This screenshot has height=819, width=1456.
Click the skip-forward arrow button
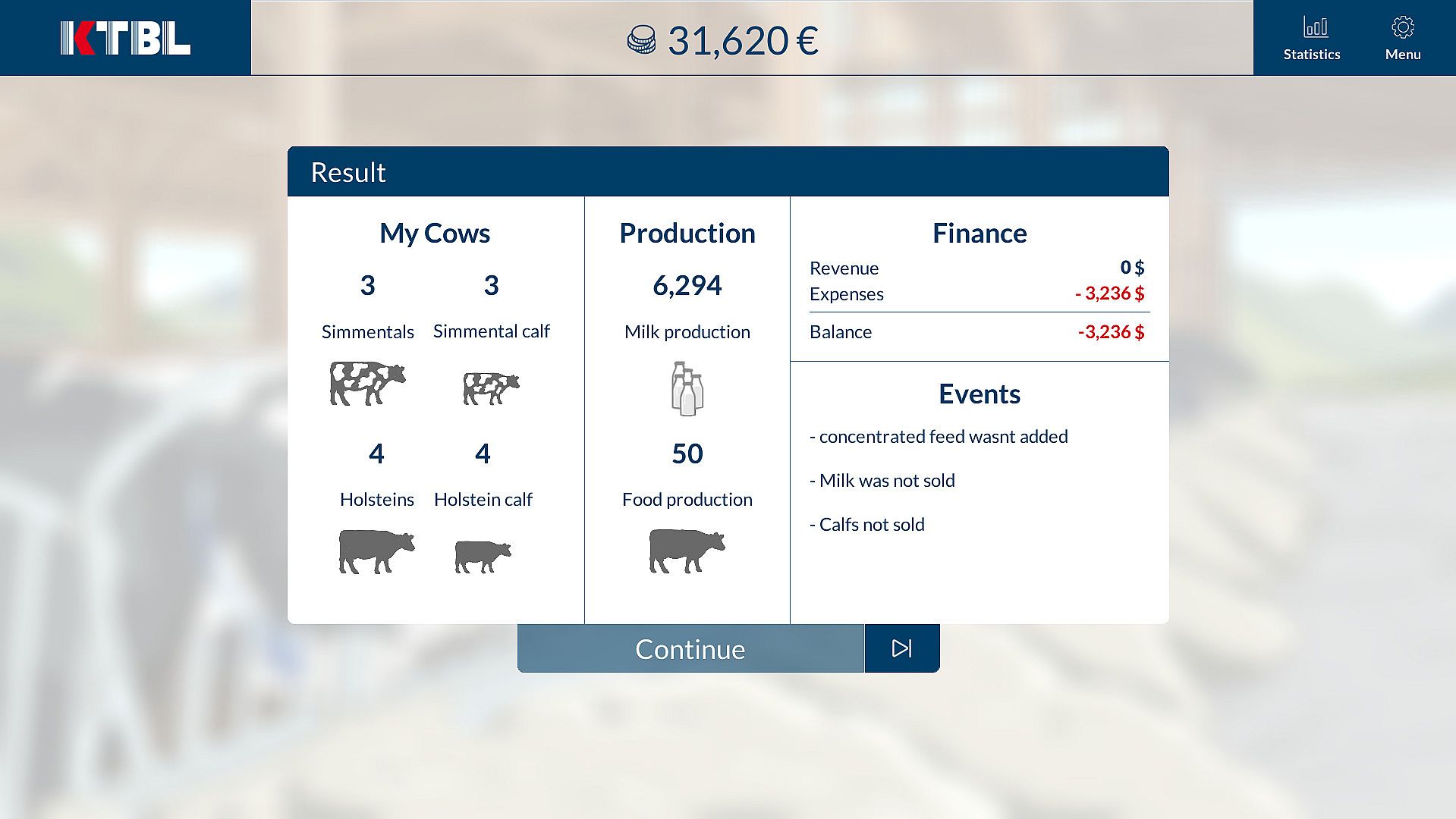(x=901, y=648)
